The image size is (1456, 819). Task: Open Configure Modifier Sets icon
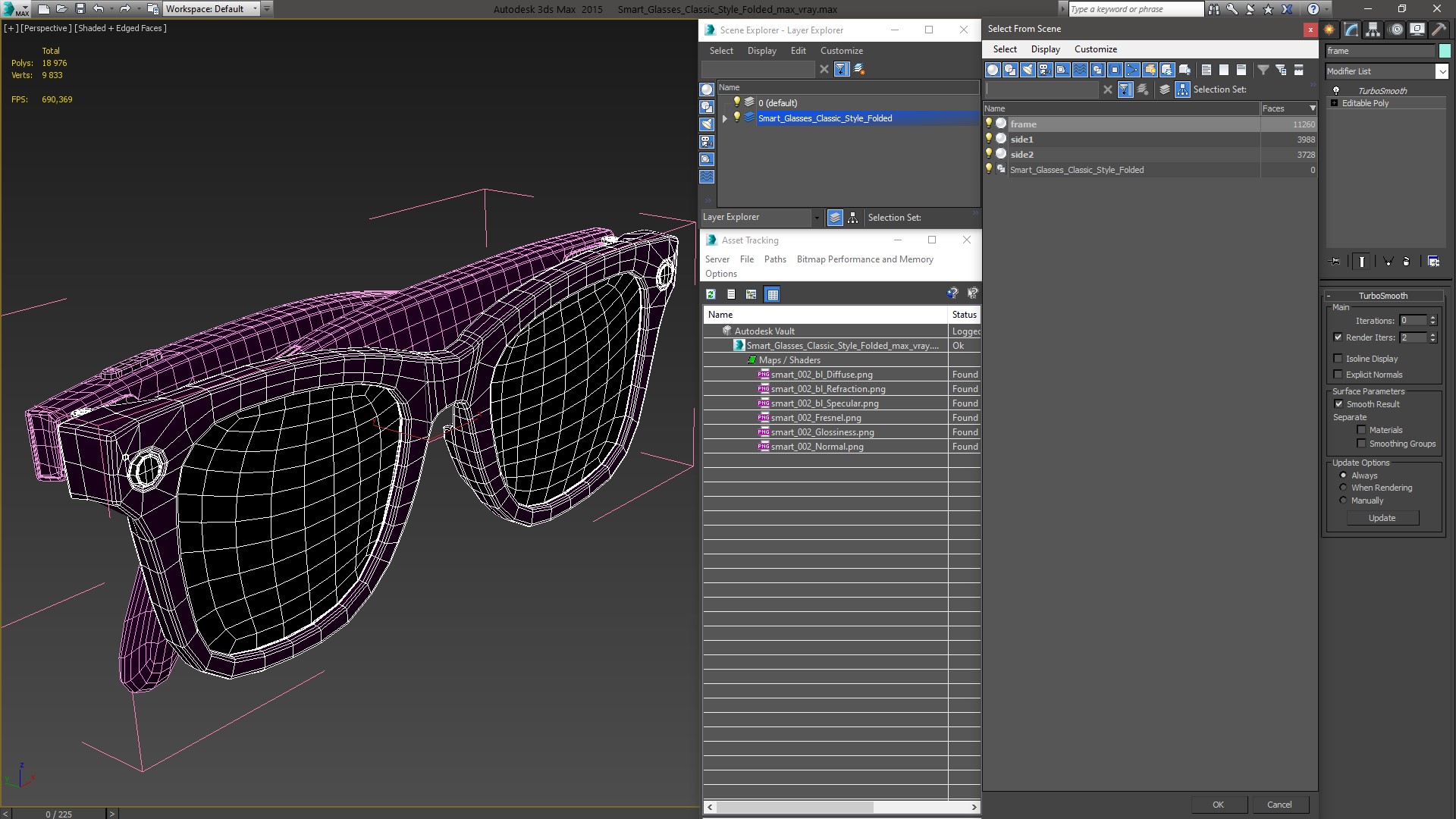click(x=1433, y=262)
